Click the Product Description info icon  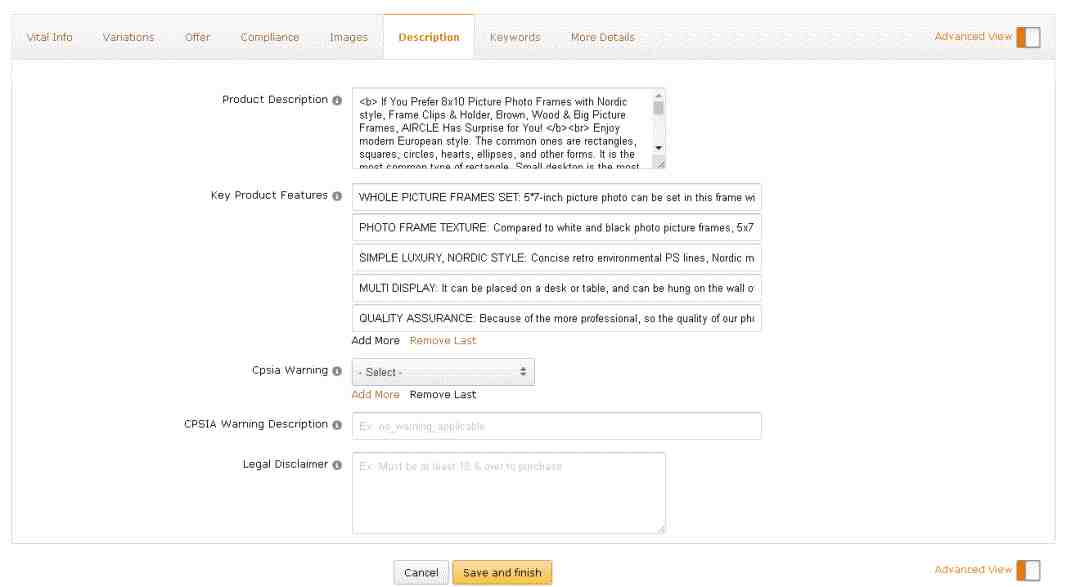click(x=337, y=101)
